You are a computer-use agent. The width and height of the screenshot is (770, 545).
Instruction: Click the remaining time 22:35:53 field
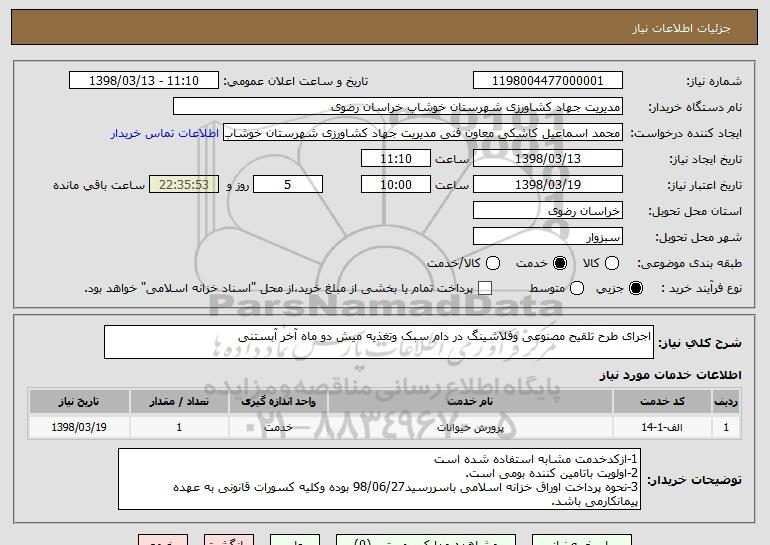point(184,185)
